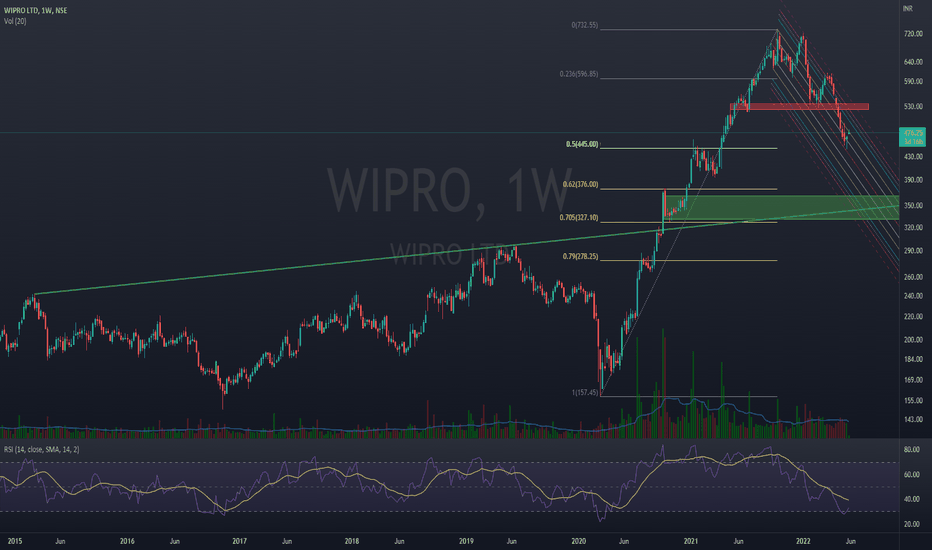Click the 290.00 price axis label
Image resolution: width=932 pixels, height=550 pixels.
pyautogui.click(x=913, y=251)
